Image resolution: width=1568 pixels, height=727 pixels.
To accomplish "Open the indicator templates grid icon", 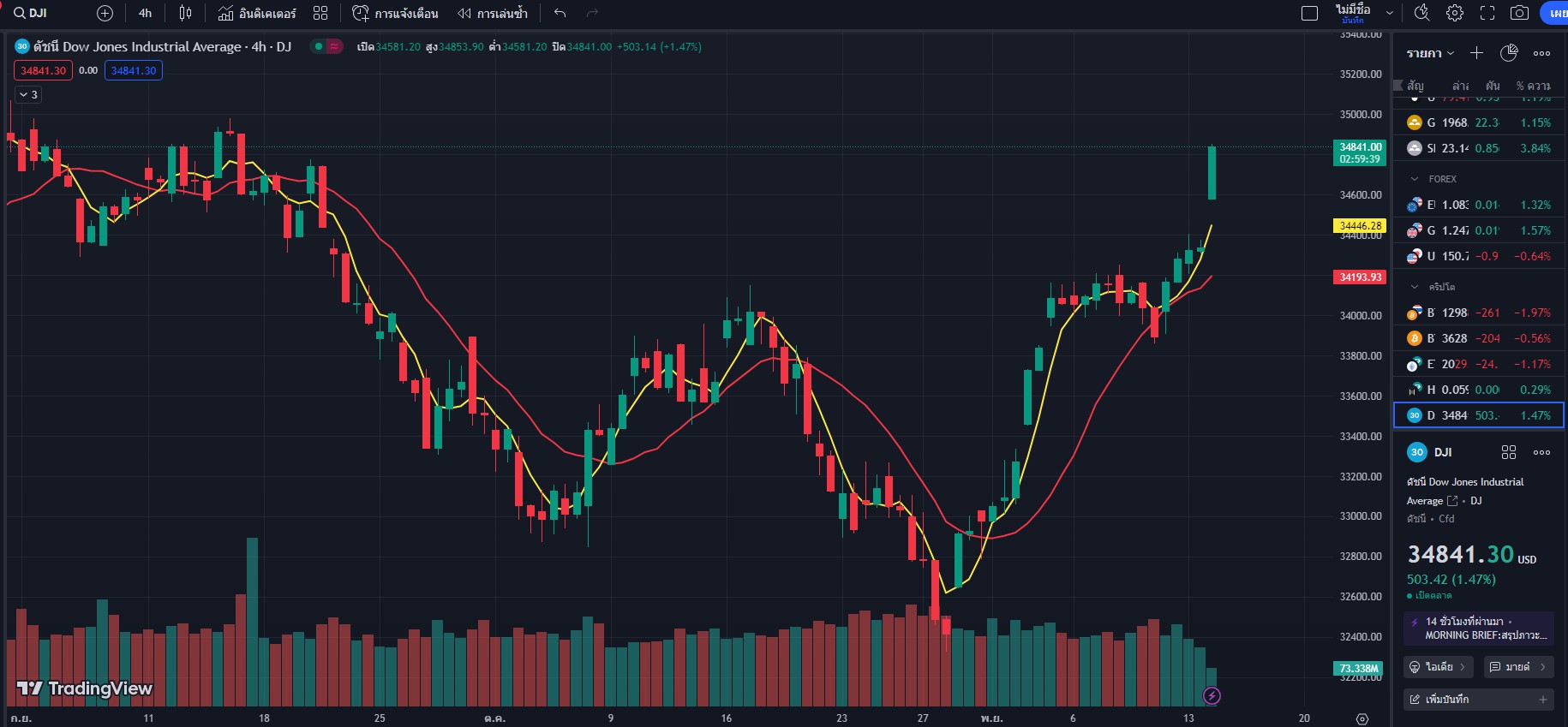I will pos(320,13).
